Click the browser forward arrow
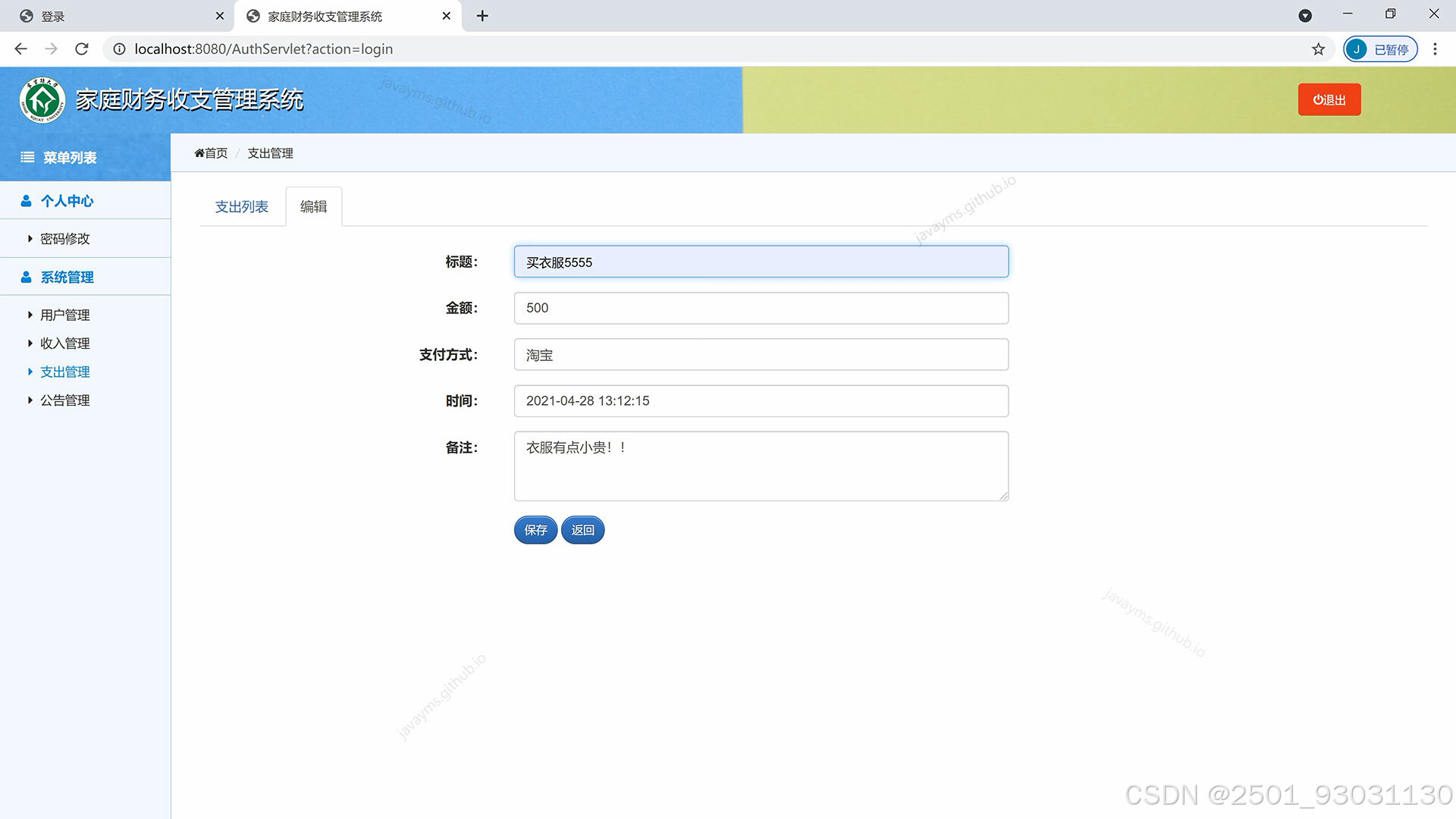Viewport: 1456px width, 819px height. coord(51,49)
